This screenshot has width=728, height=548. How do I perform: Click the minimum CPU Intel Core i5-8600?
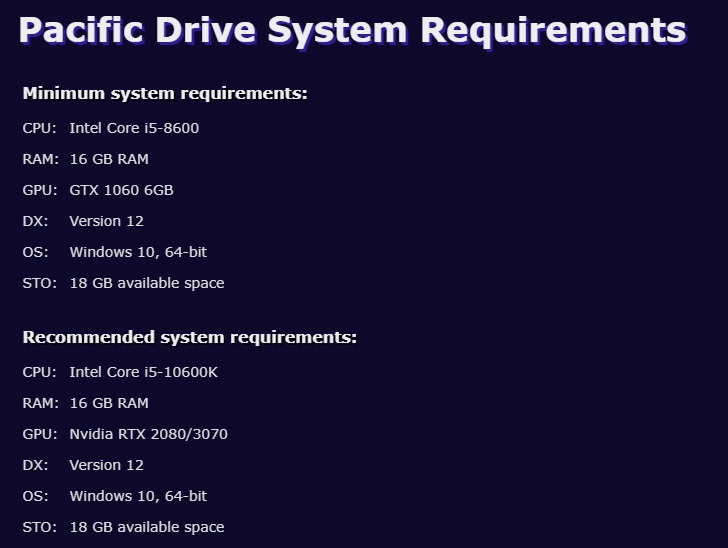(x=134, y=128)
